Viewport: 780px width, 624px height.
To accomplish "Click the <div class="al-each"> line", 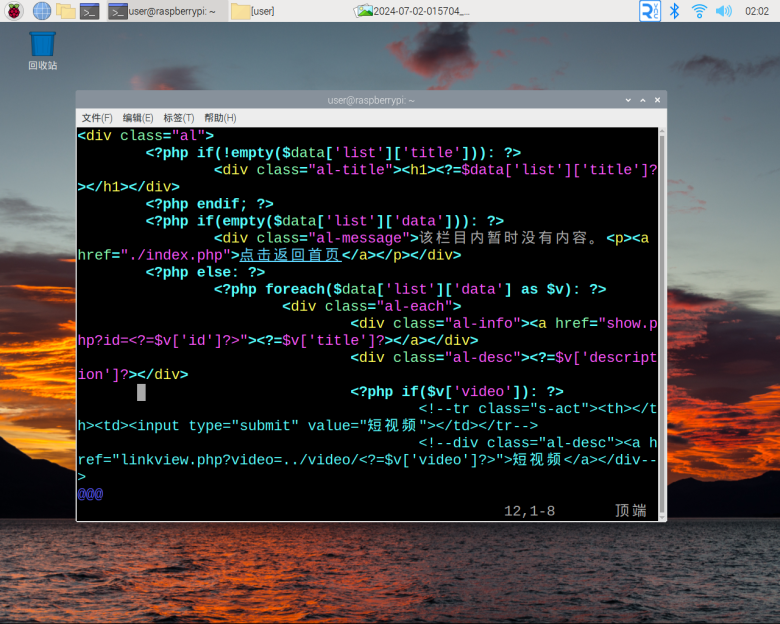I will pos(372,306).
